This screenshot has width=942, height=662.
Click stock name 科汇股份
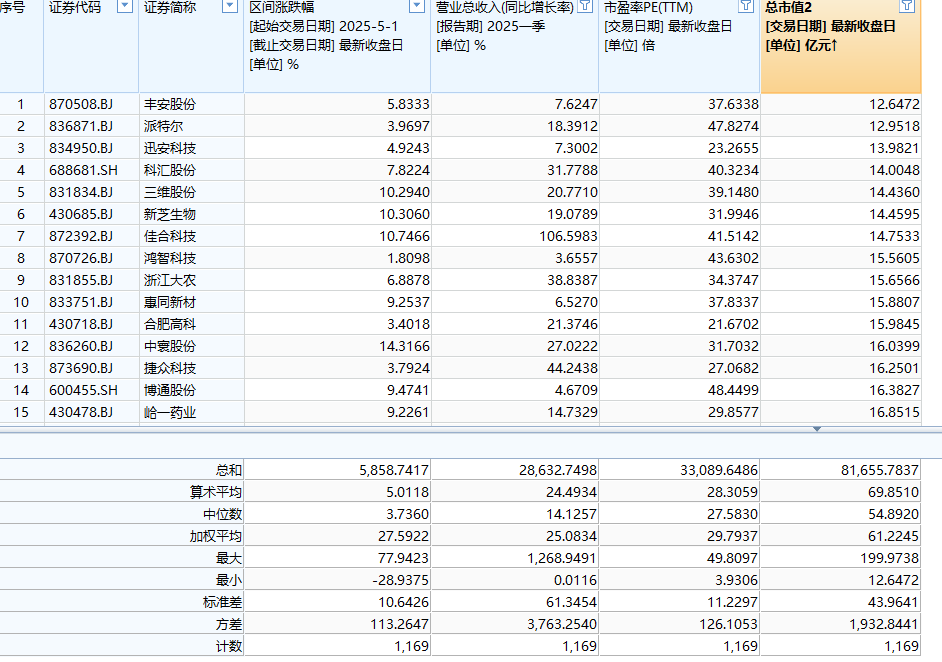(169, 171)
